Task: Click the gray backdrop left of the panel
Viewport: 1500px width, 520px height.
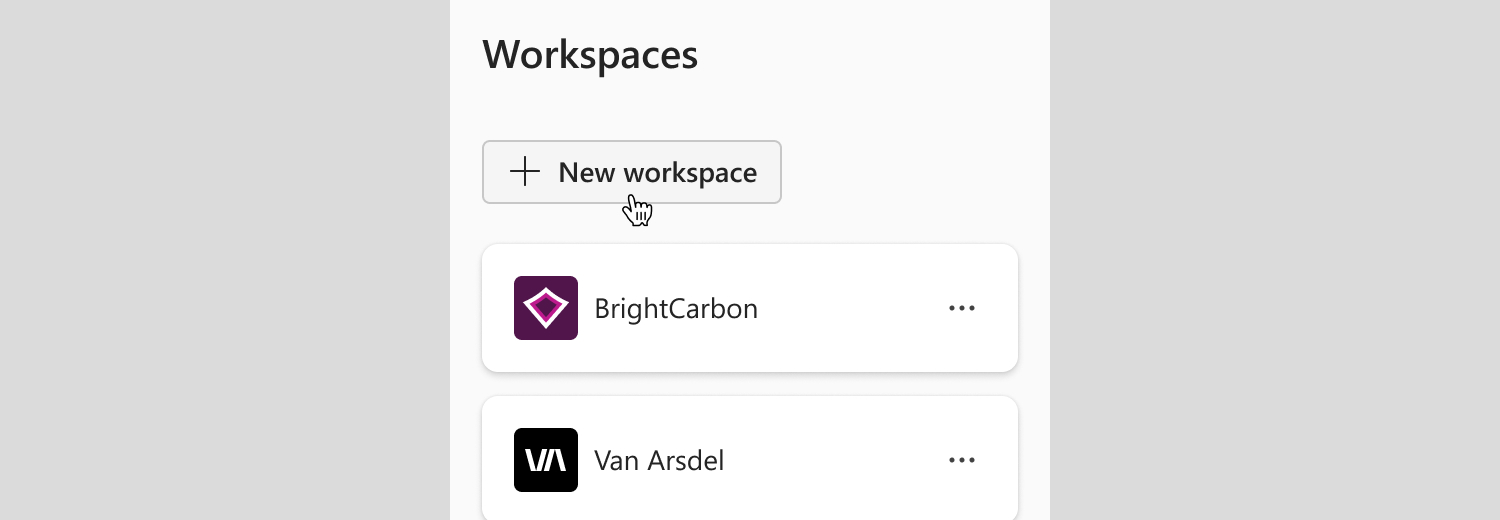Action: [x=225, y=260]
